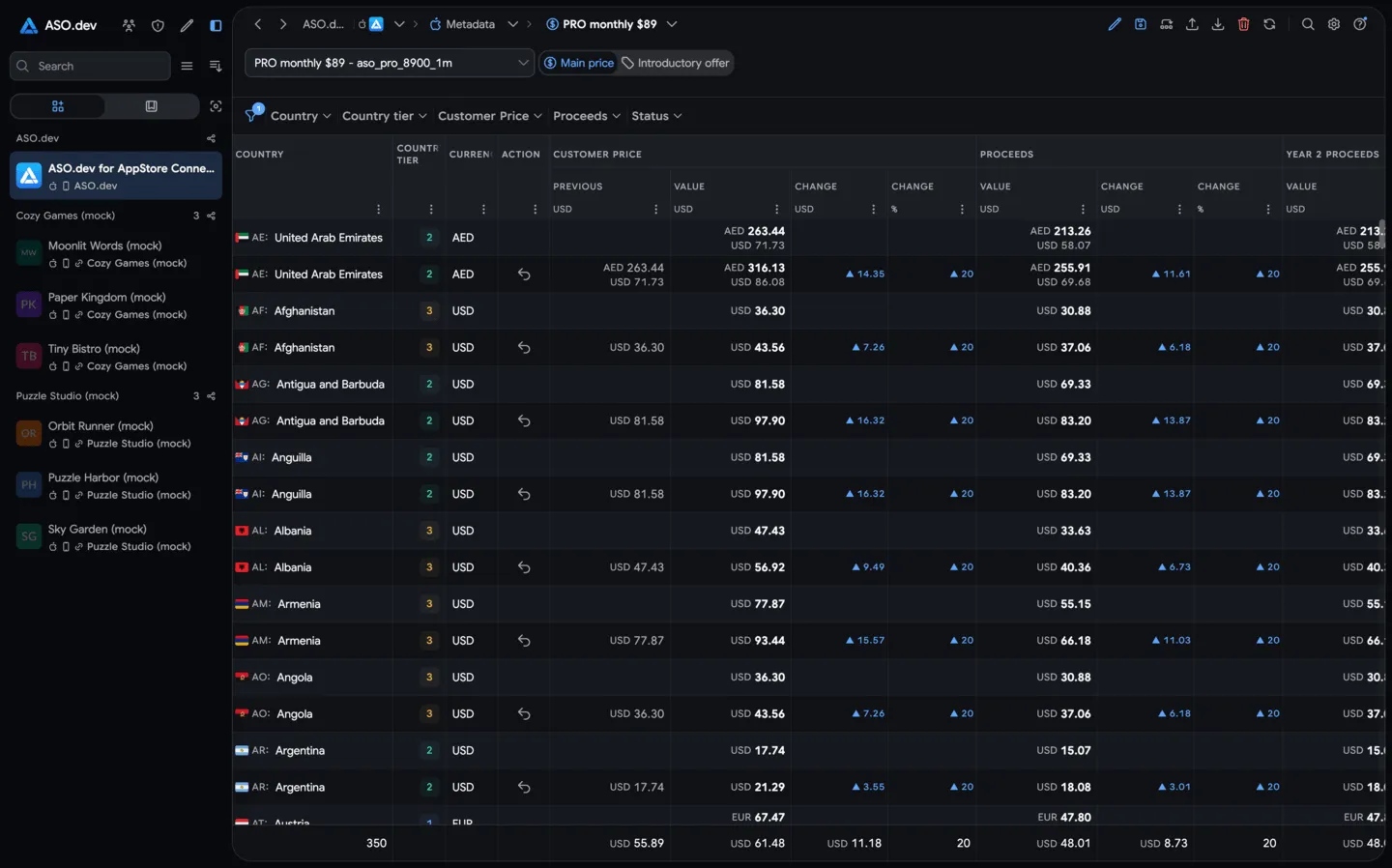Click the sidebar list-view lines icon
The image size is (1392, 868).
(187, 66)
